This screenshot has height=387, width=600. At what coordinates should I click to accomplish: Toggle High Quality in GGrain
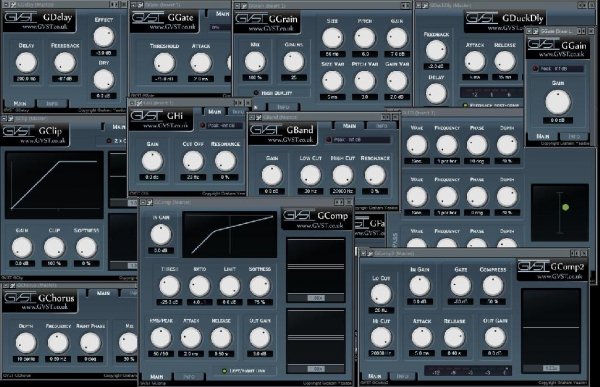click(256, 93)
